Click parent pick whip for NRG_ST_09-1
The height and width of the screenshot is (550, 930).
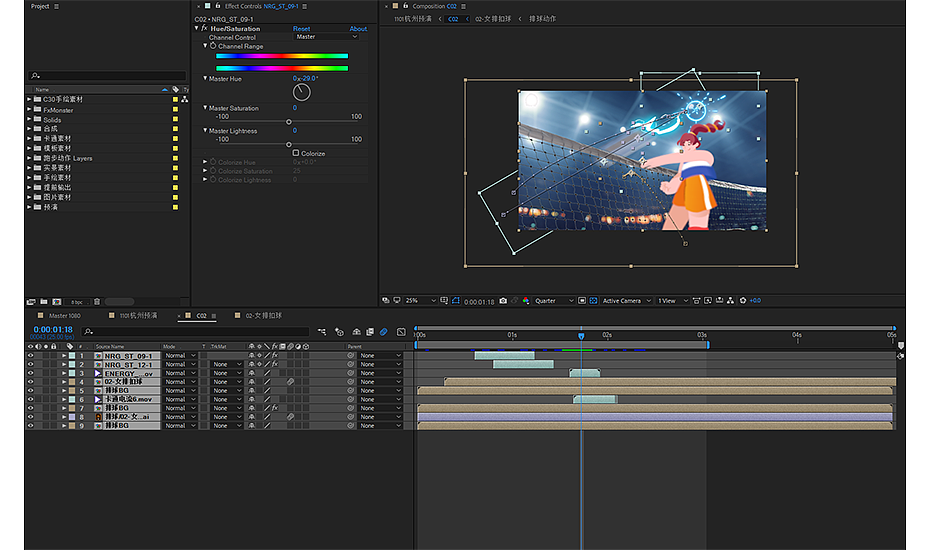click(351, 355)
